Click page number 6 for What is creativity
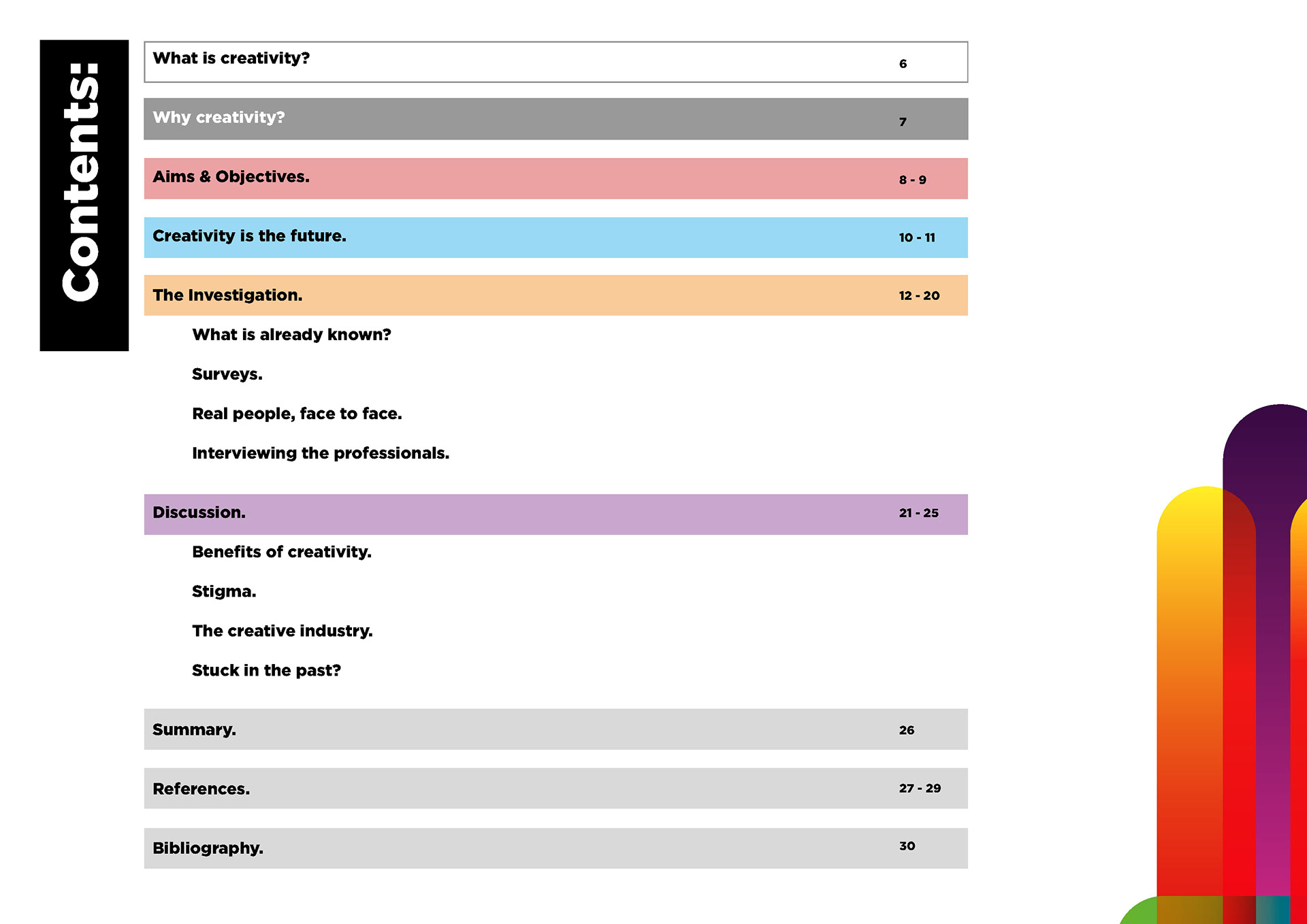 click(x=903, y=64)
